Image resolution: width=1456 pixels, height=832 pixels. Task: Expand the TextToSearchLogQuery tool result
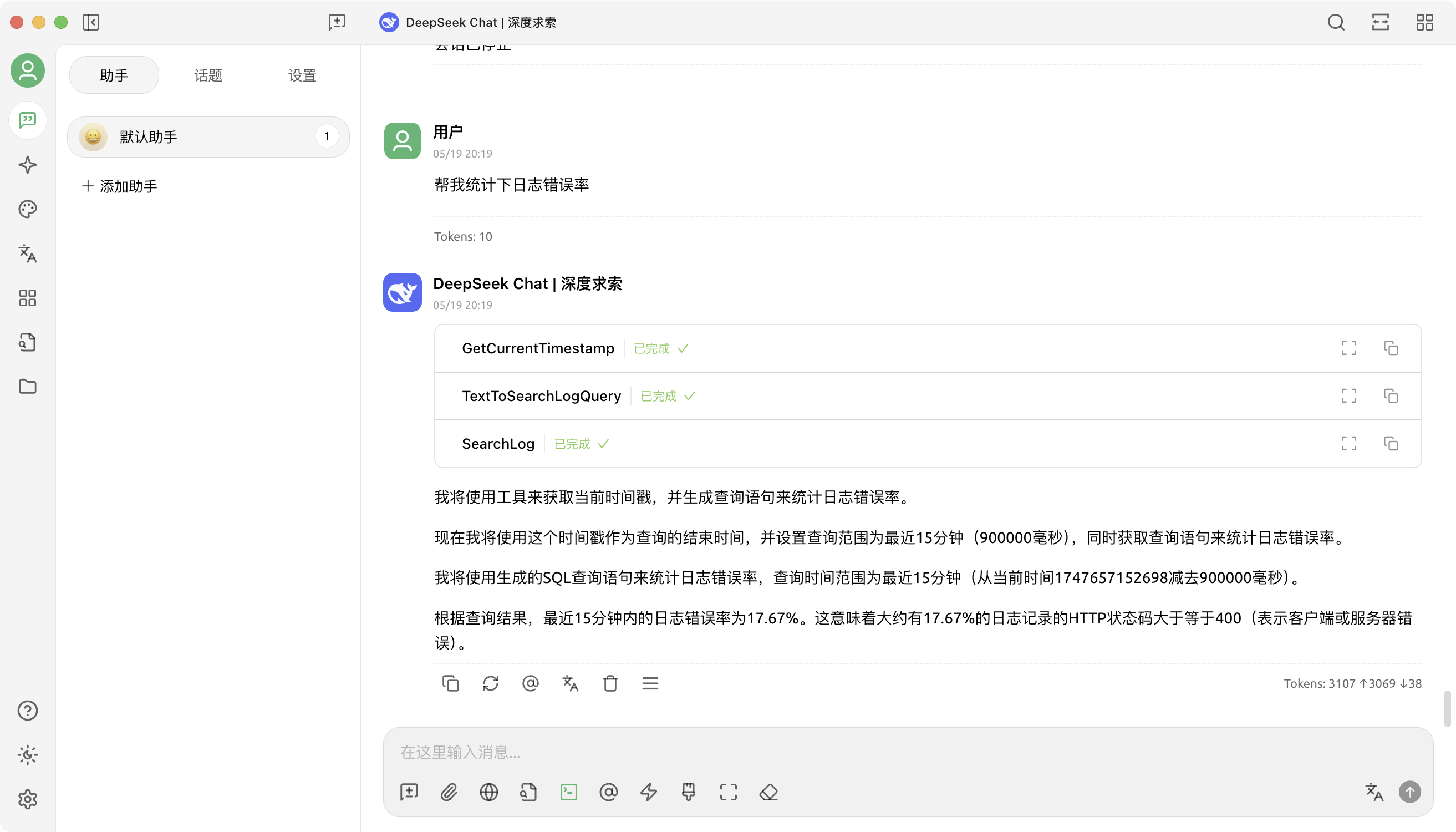tap(1348, 396)
